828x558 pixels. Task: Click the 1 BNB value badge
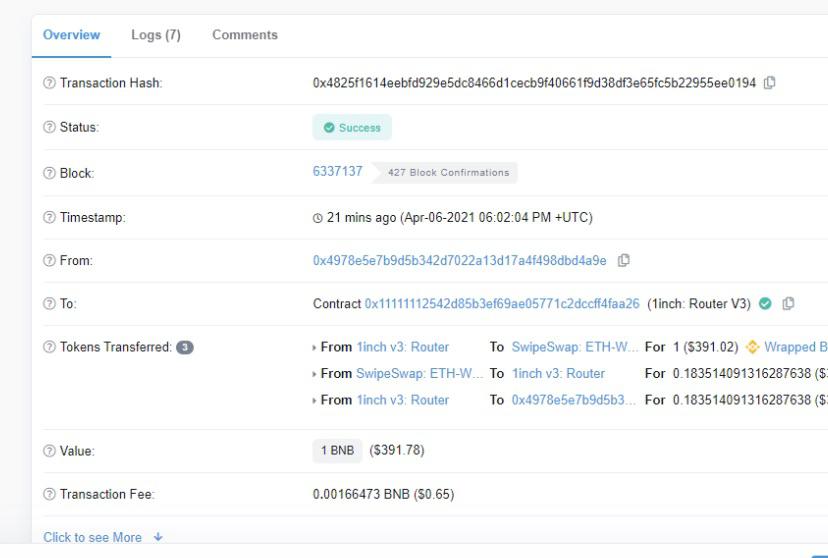coord(337,450)
